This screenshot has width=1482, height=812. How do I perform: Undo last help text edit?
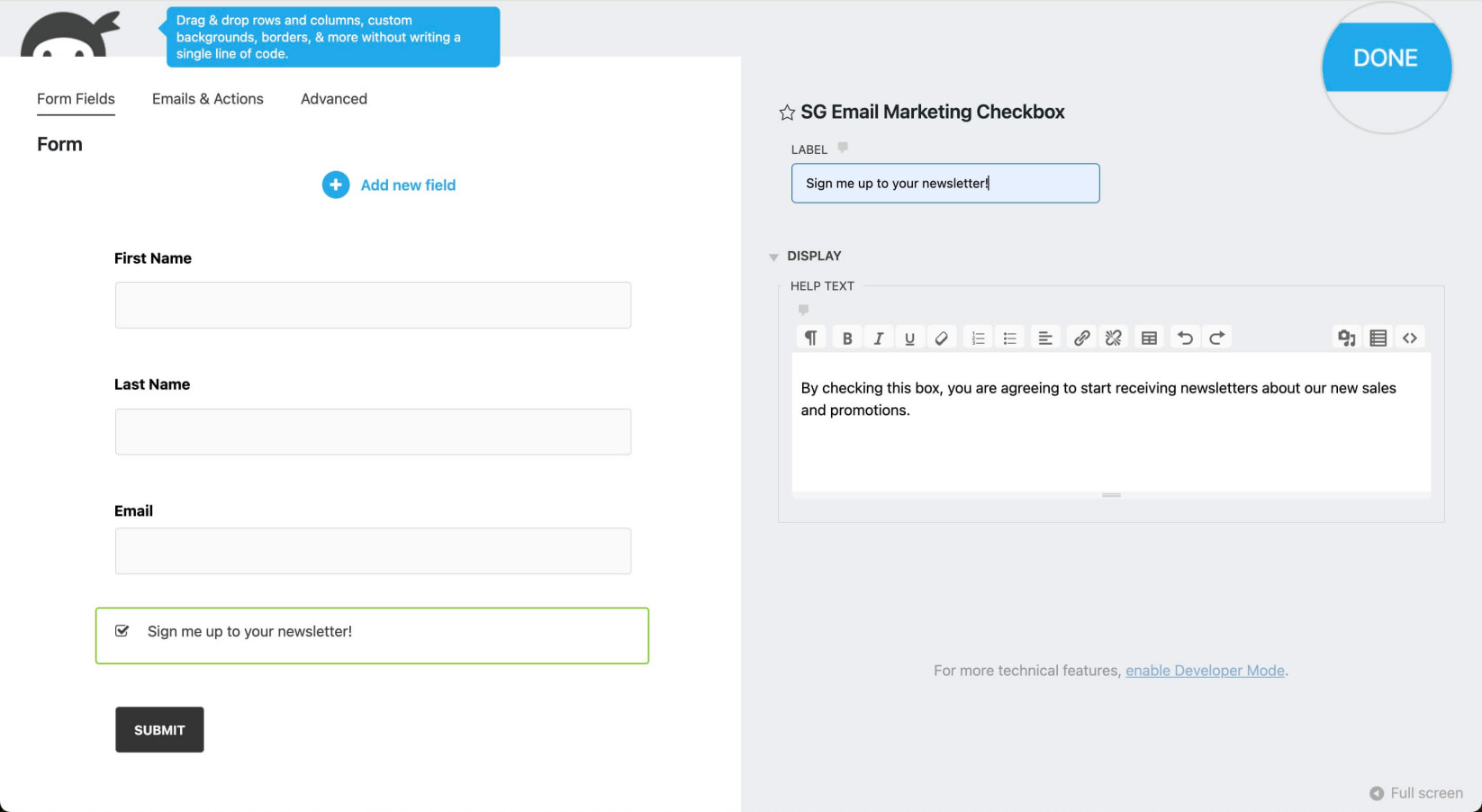[1185, 338]
